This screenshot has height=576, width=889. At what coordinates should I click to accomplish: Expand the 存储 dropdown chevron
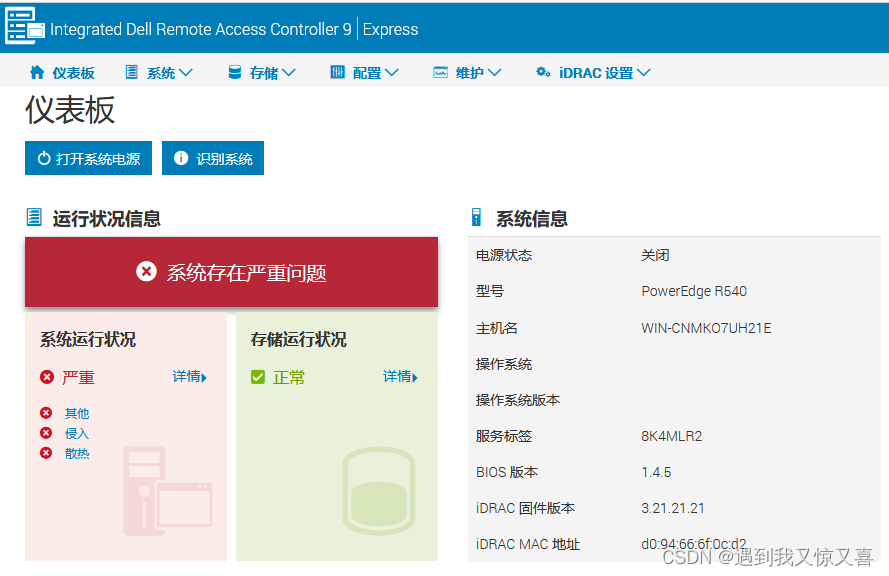pyautogui.click(x=289, y=73)
